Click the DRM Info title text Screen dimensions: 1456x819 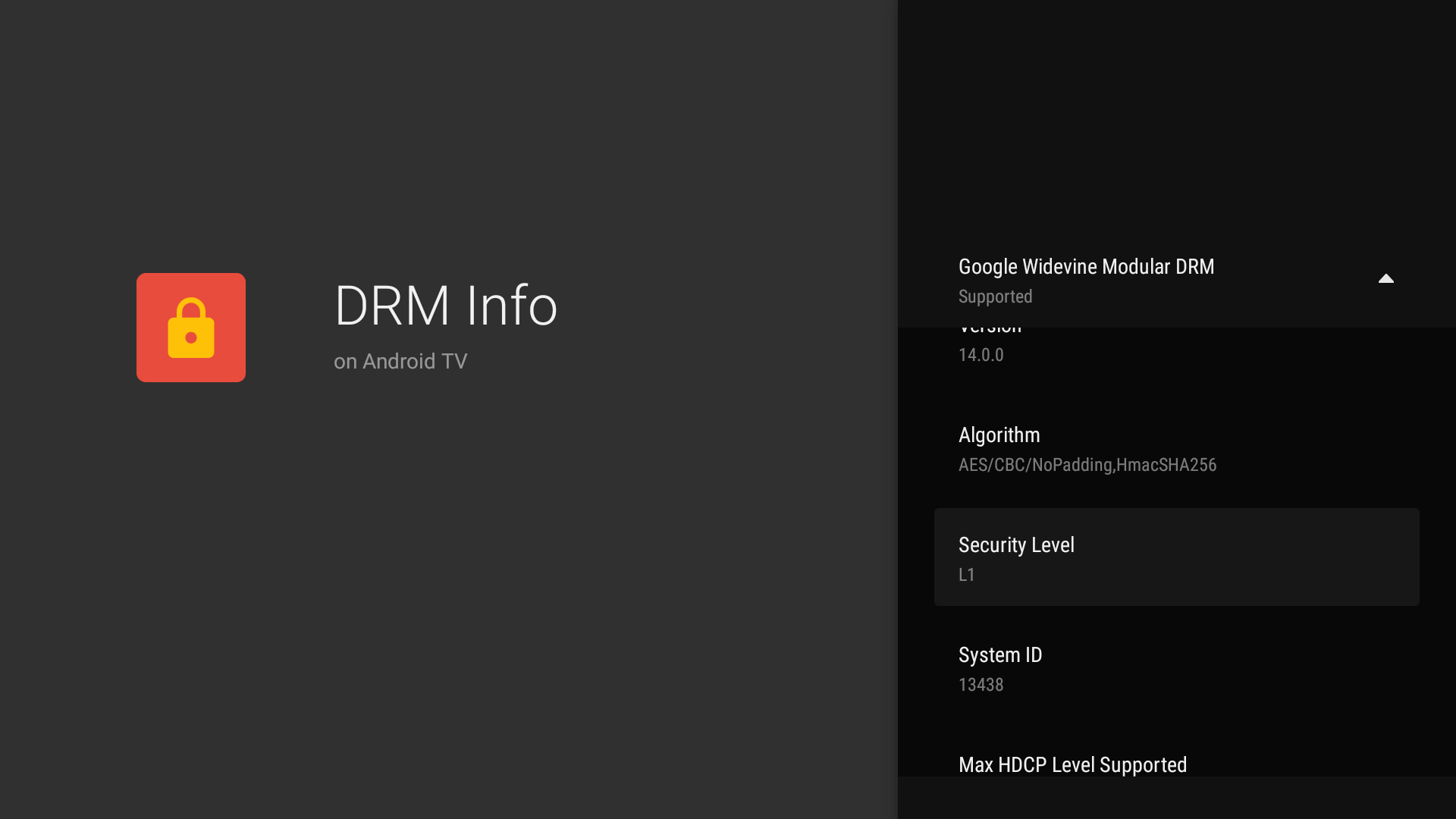click(x=445, y=306)
